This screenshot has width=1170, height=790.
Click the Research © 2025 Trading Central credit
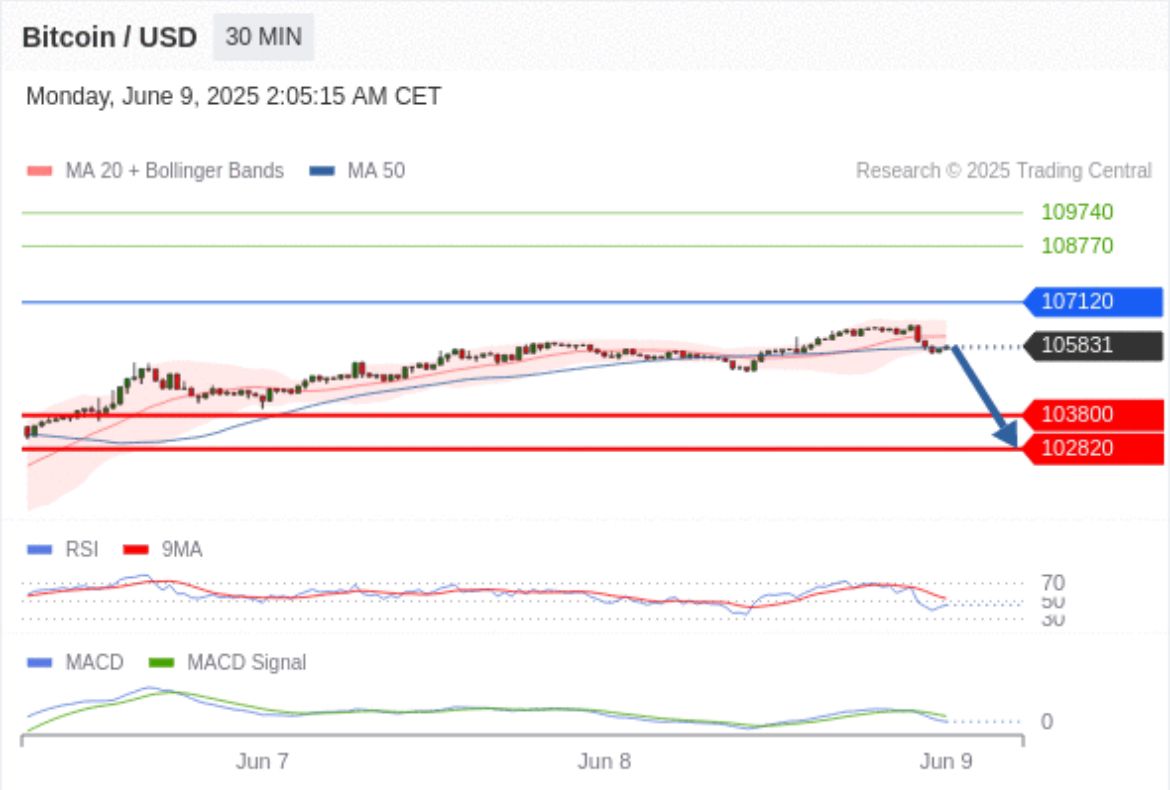1003,171
